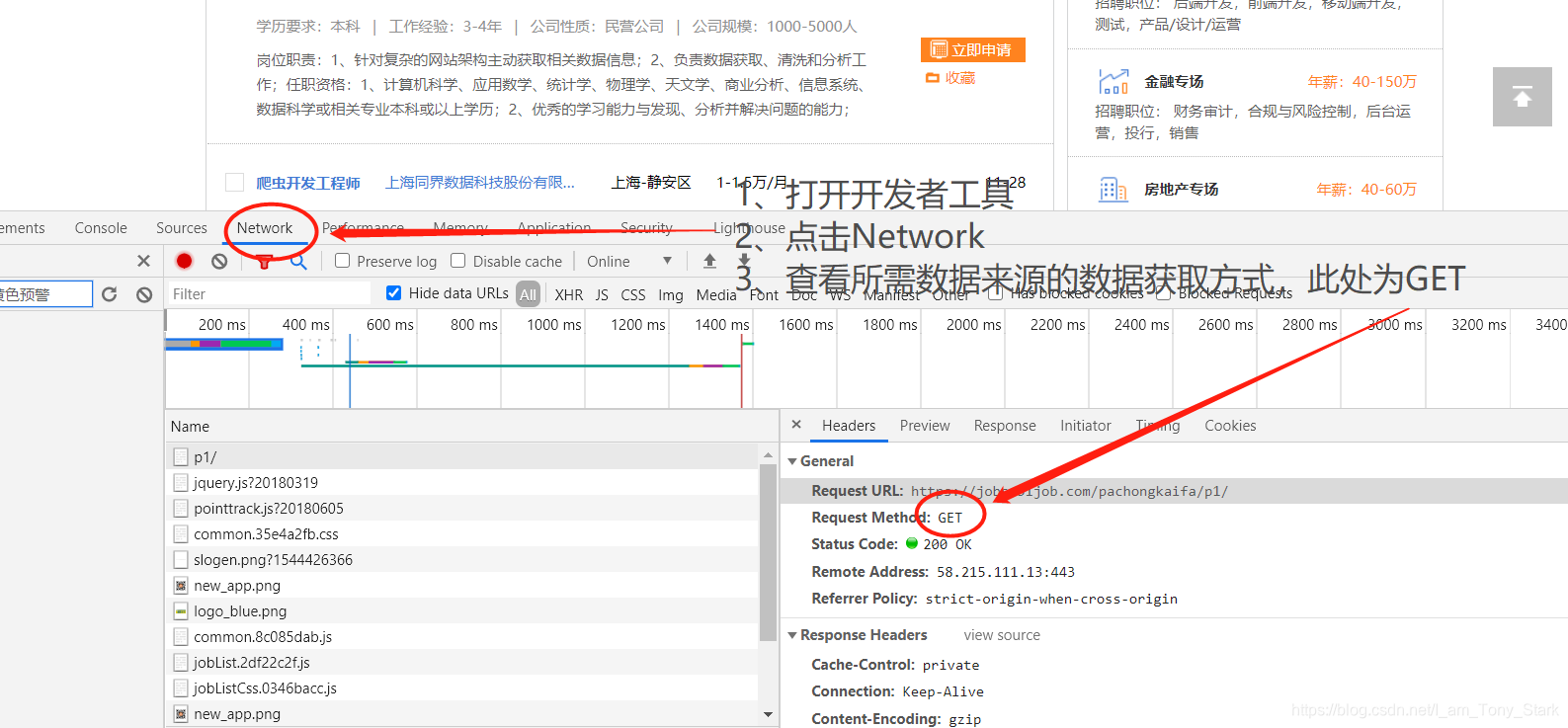This screenshot has width=1568, height=728.
Task: Select the jobList.2df22c2f.js request
Action: [x=462, y=663]
